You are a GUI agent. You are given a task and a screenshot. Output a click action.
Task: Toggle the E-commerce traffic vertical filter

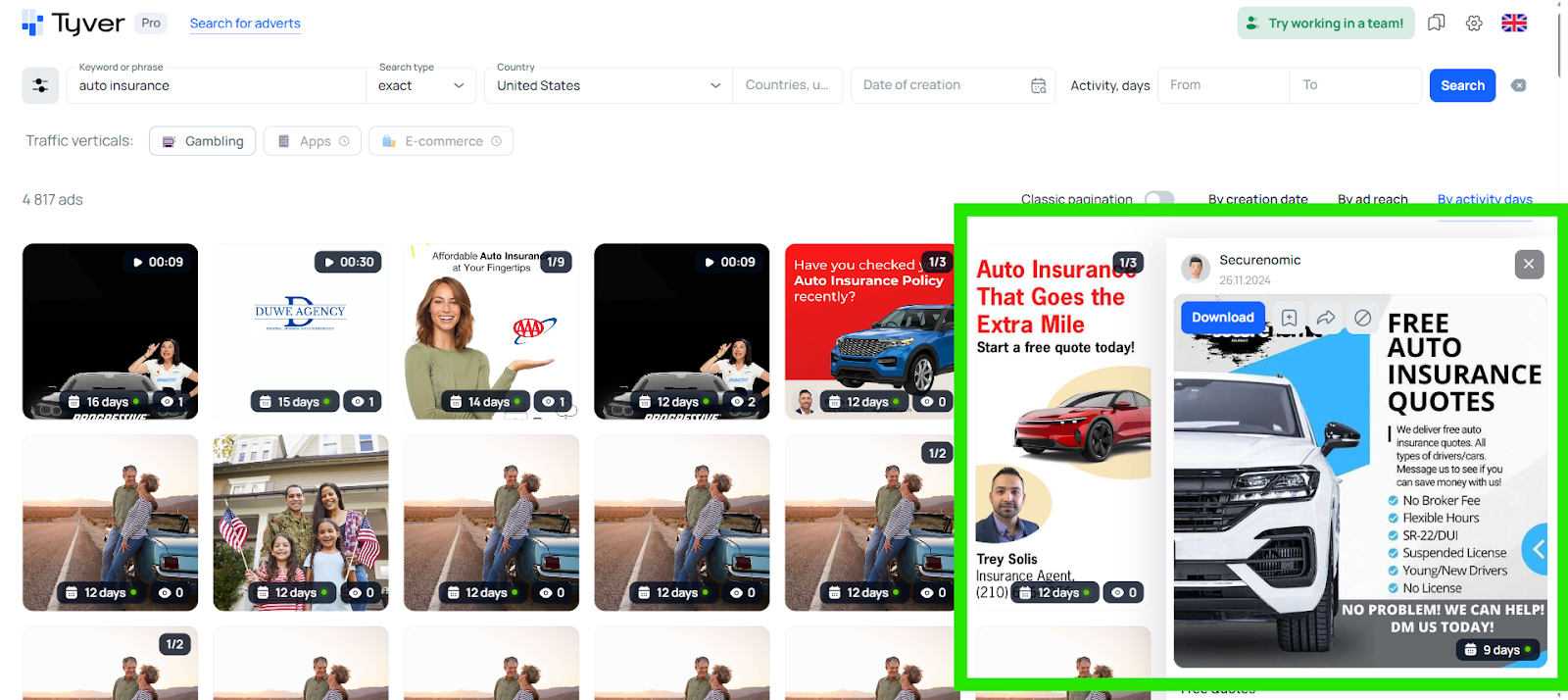click(x=441, y=141)
